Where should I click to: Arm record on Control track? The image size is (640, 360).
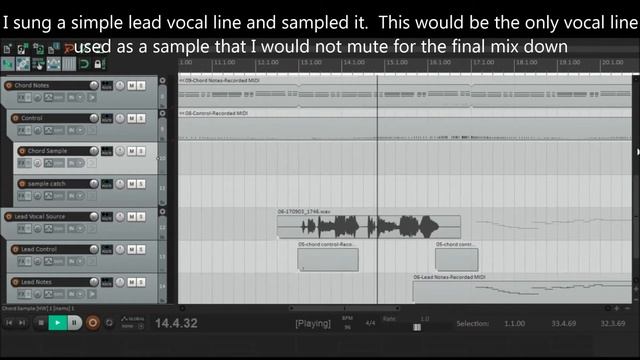pyautogui.click(x=15, y=118)
